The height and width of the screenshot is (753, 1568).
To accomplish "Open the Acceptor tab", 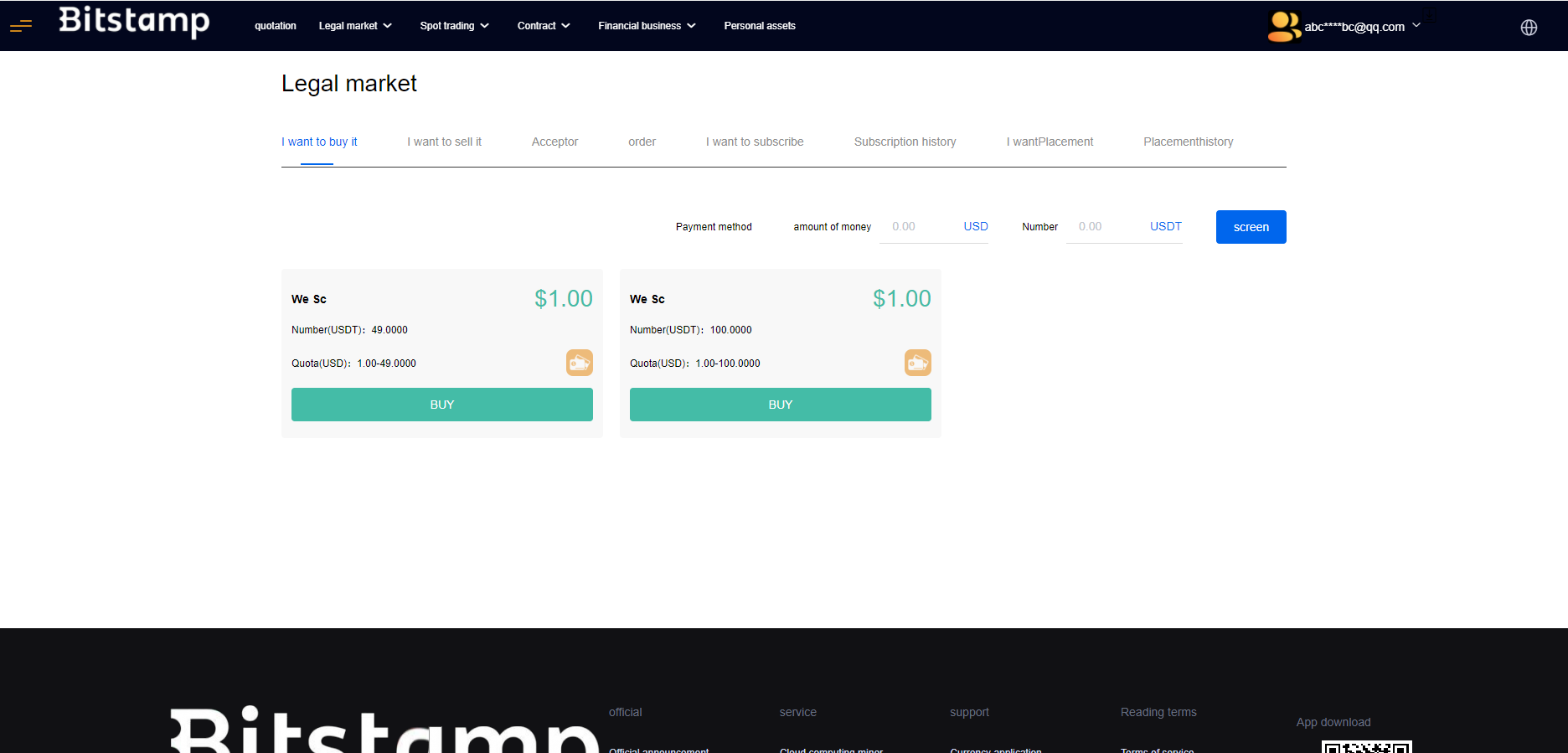I will (554, 142).
